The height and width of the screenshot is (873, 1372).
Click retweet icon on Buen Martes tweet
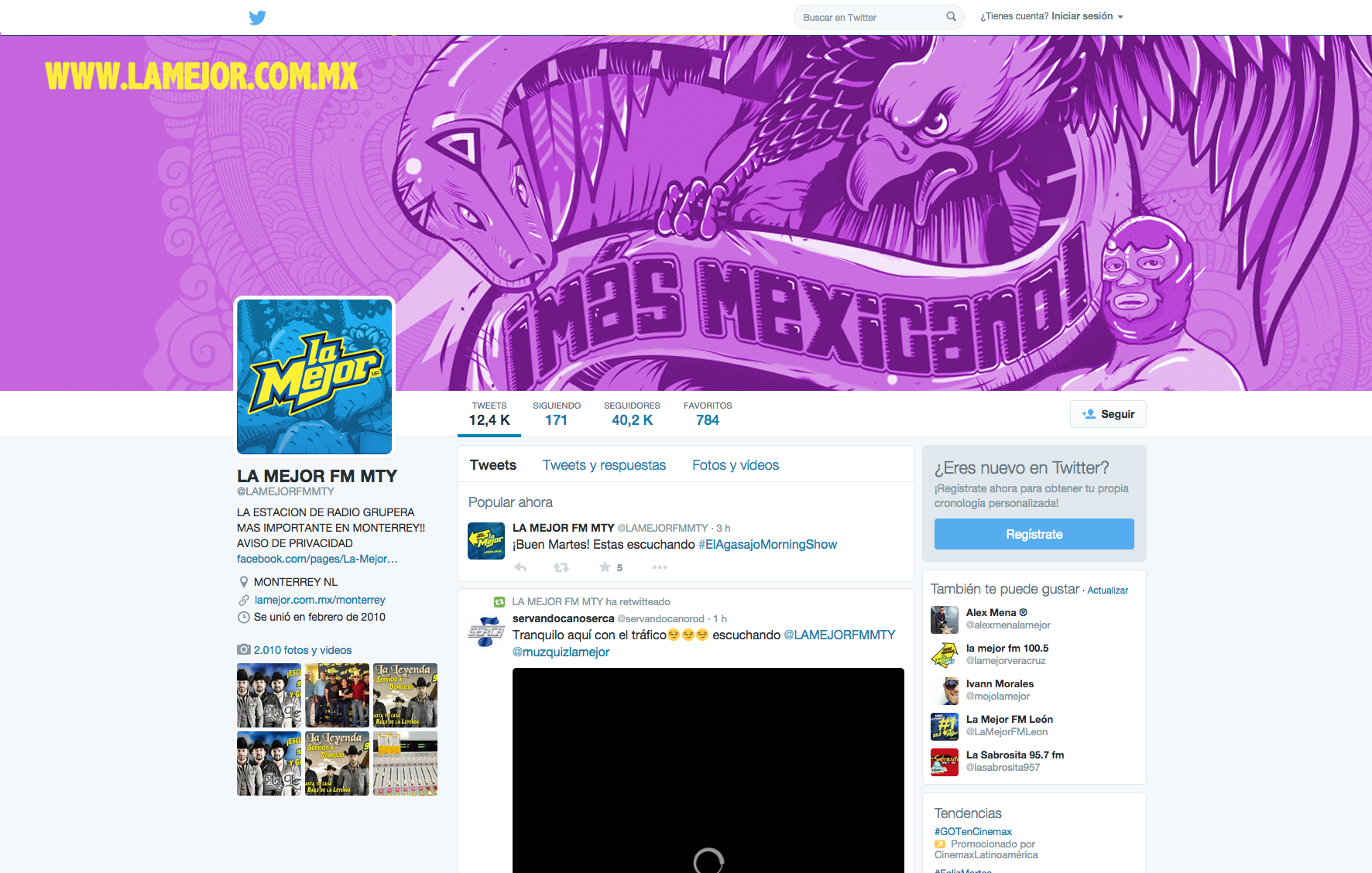561,567
